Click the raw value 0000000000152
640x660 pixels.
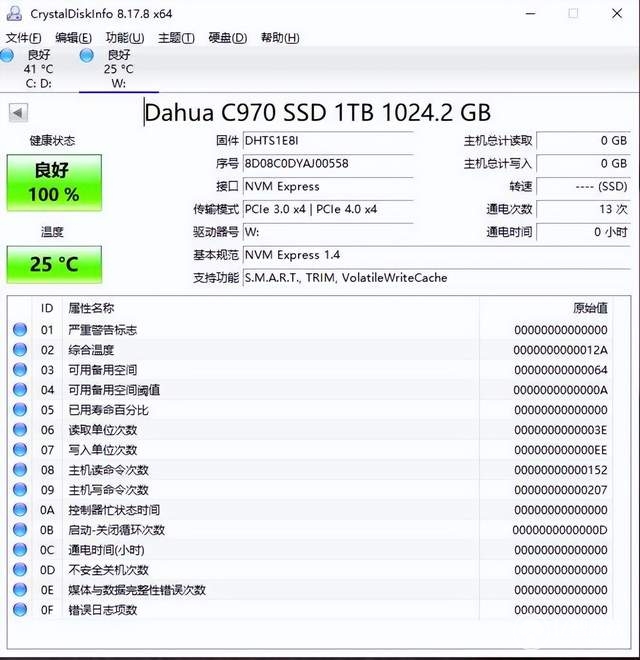(561, 470)
